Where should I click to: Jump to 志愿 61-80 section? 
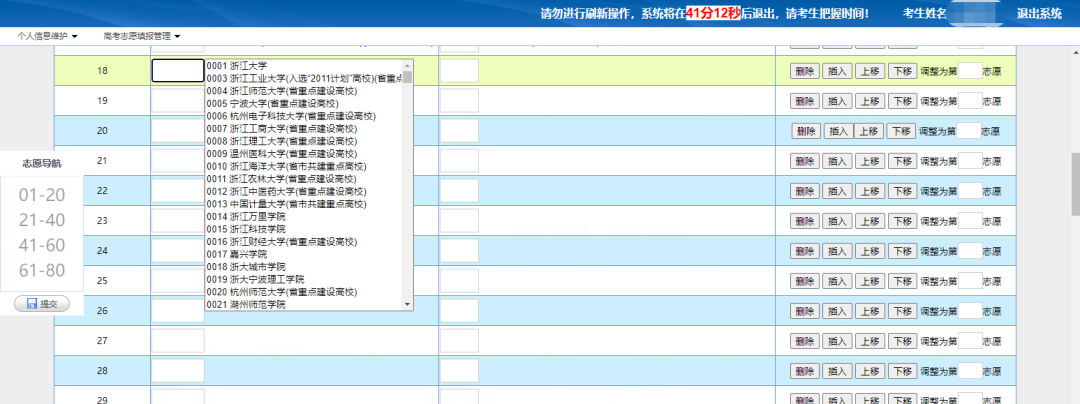pyautogui.click(x=41, y=270)
